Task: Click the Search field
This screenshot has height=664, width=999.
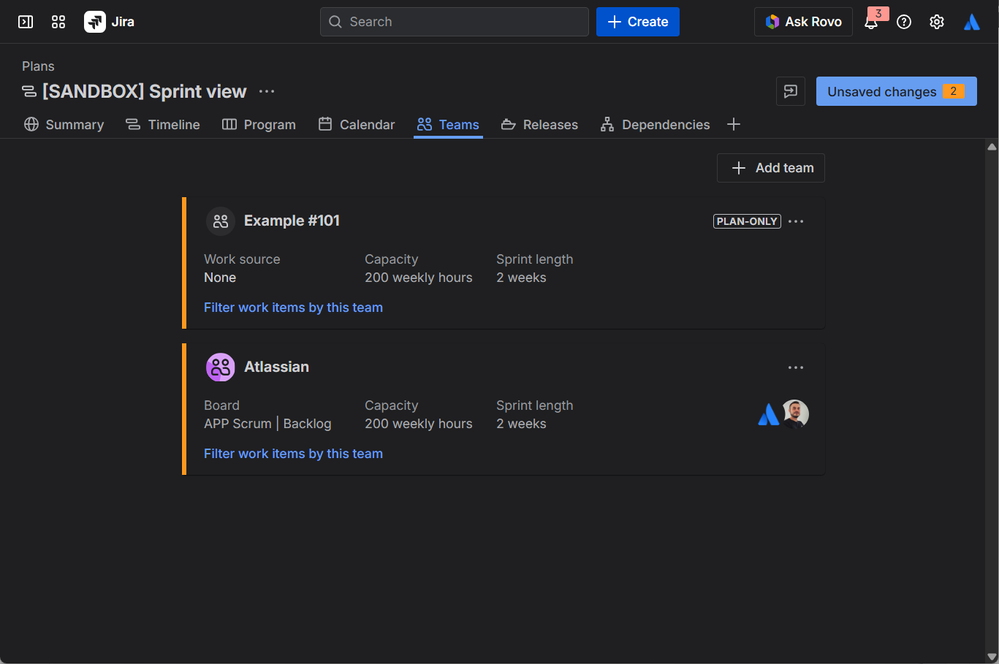Action: 454,22
